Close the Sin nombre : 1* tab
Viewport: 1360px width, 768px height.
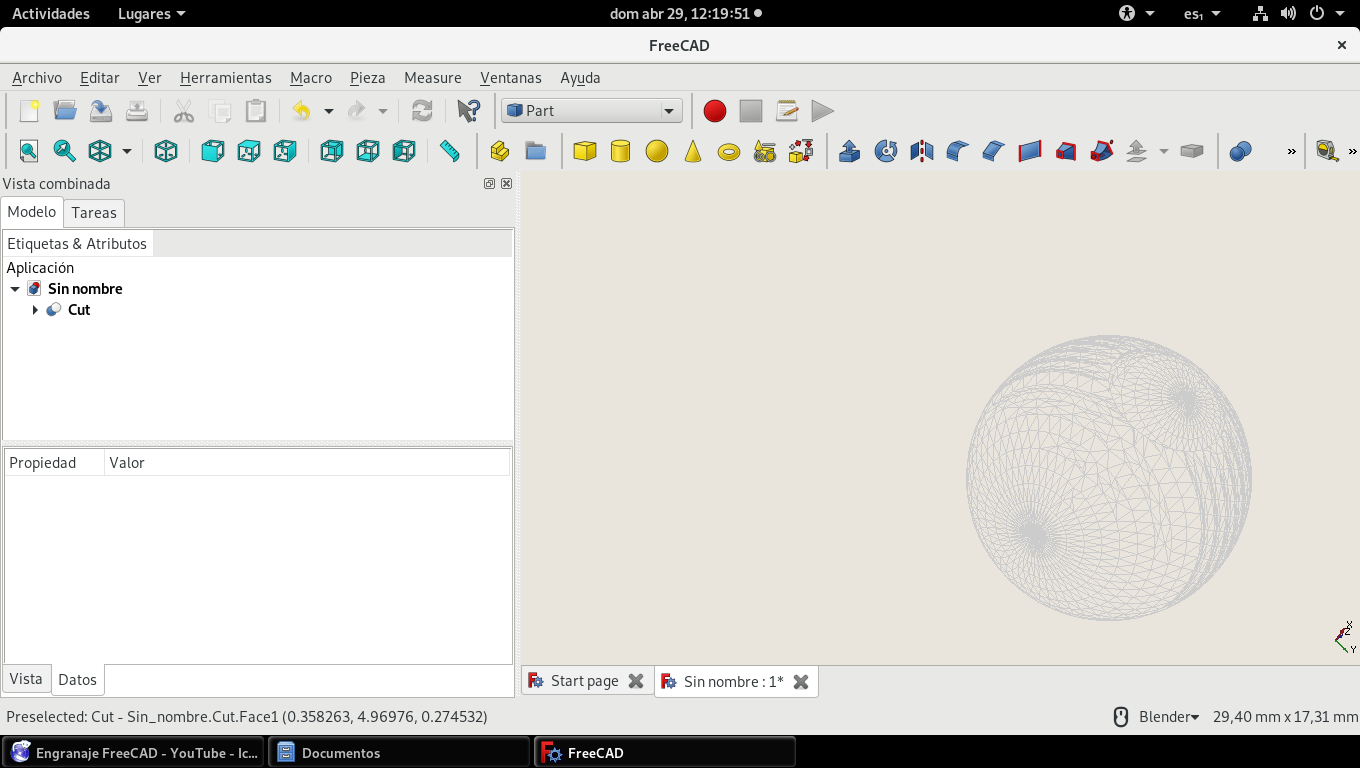click(x=801, y=682)
